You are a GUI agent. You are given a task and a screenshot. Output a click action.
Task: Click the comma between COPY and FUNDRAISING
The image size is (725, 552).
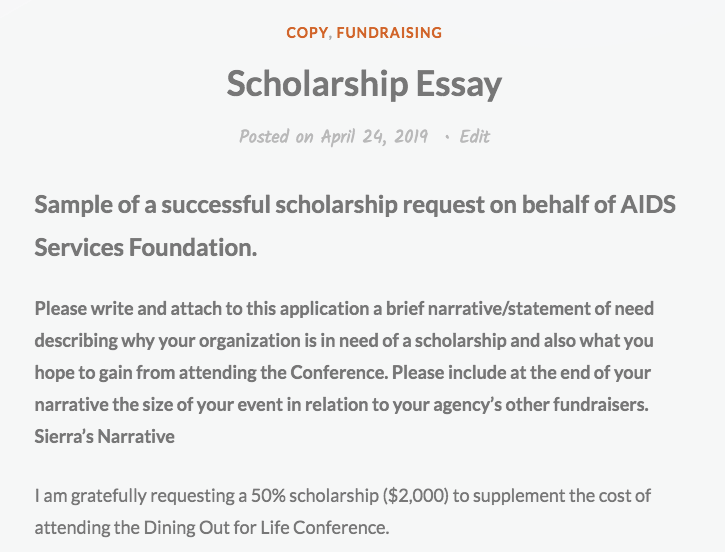click(x=331, y=35)
